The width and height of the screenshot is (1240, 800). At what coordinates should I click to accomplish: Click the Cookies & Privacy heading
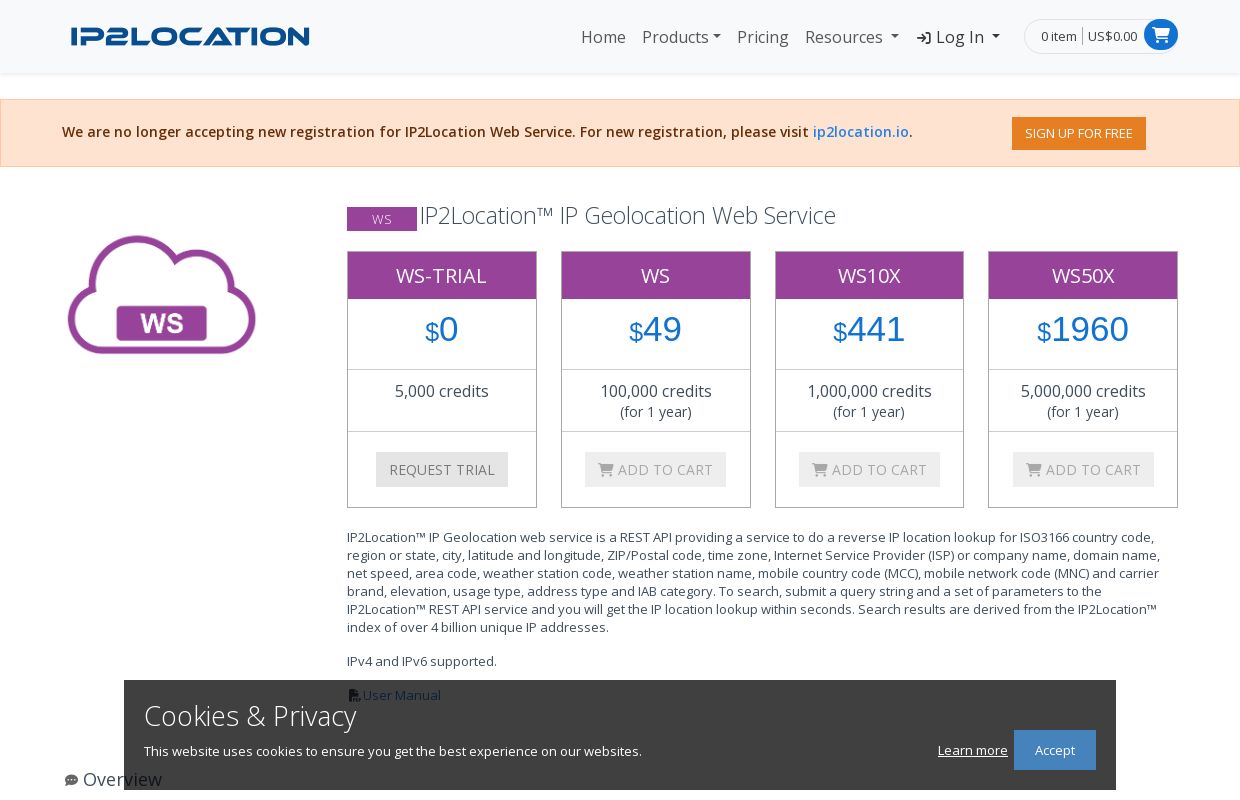[250, 716]
